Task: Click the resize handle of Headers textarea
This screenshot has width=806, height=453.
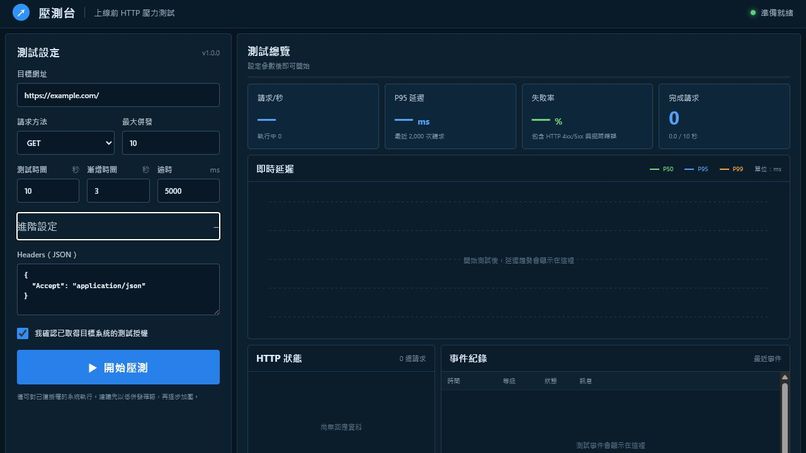Action: (x=216, y=312)
